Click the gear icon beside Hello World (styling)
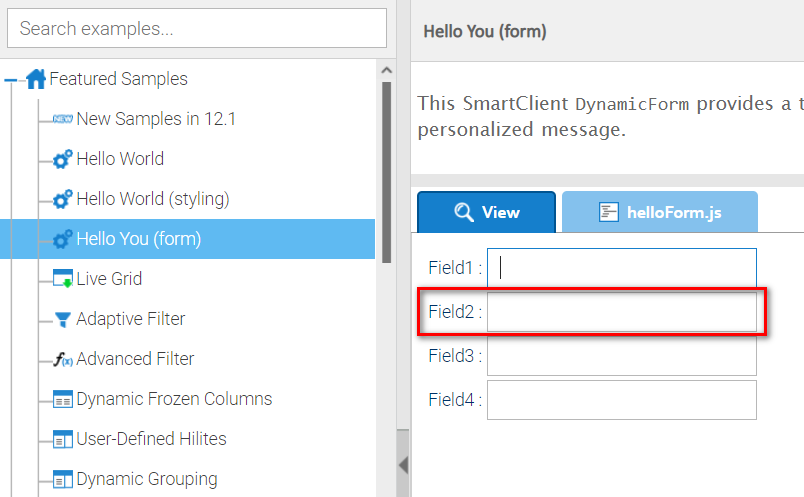This screenshot has width=804, height=497. click(63, 199)
